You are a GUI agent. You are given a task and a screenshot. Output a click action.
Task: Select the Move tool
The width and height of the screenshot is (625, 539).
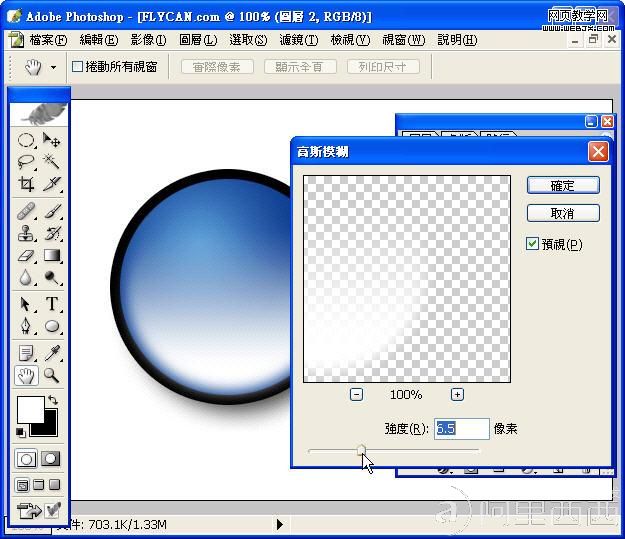click(52, 140)
